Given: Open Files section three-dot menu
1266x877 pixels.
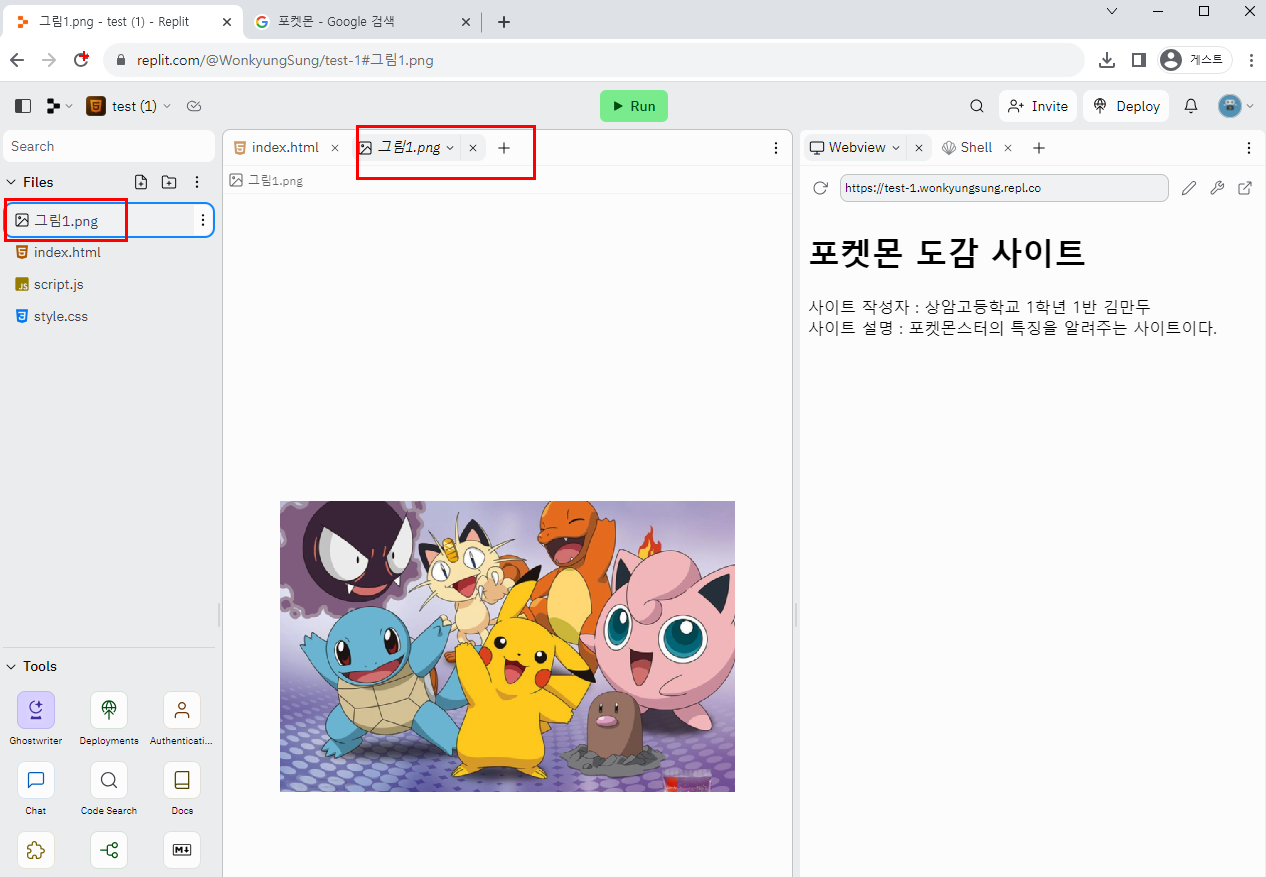Looking at the screenshot, I should pos(197,182).
